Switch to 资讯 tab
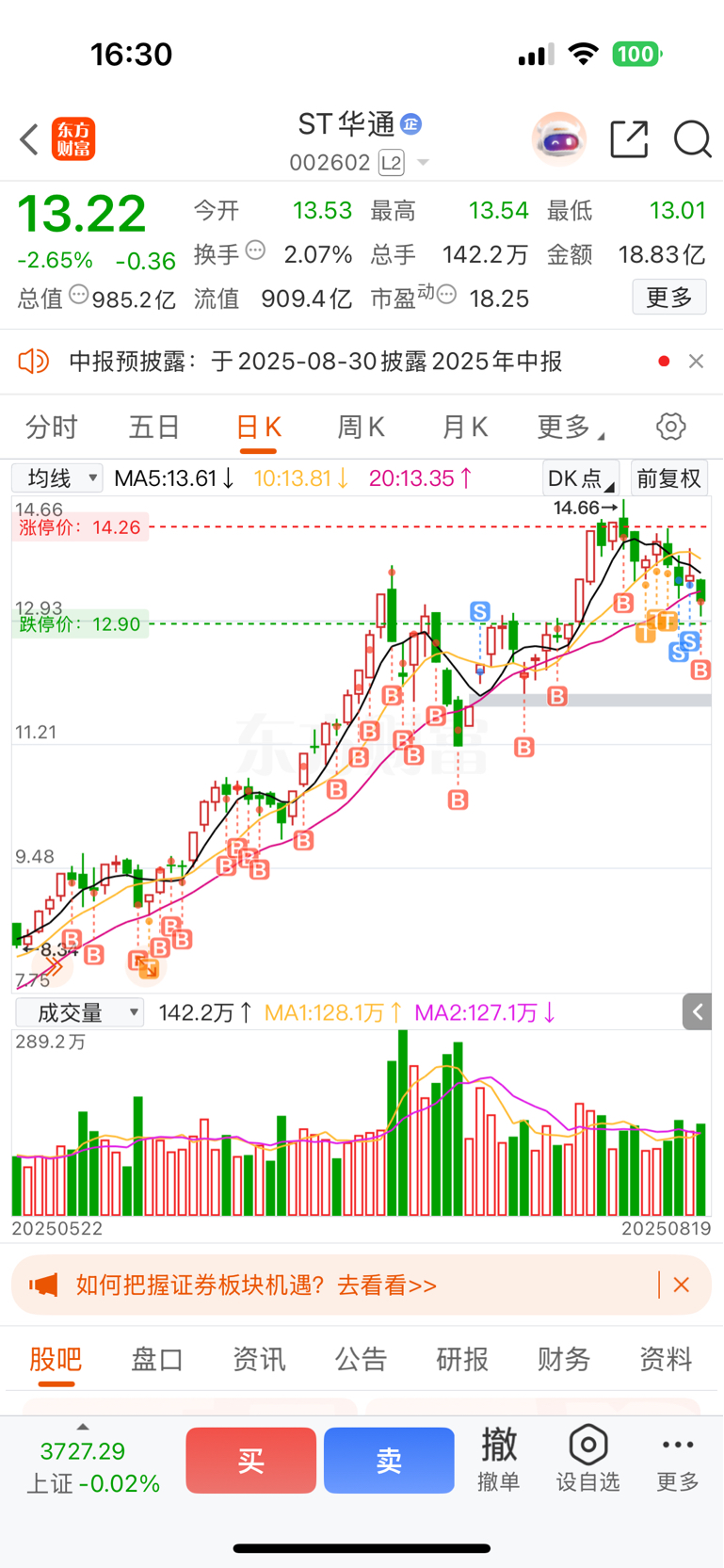724x1568 pixels. click(x=259, y=1359)
